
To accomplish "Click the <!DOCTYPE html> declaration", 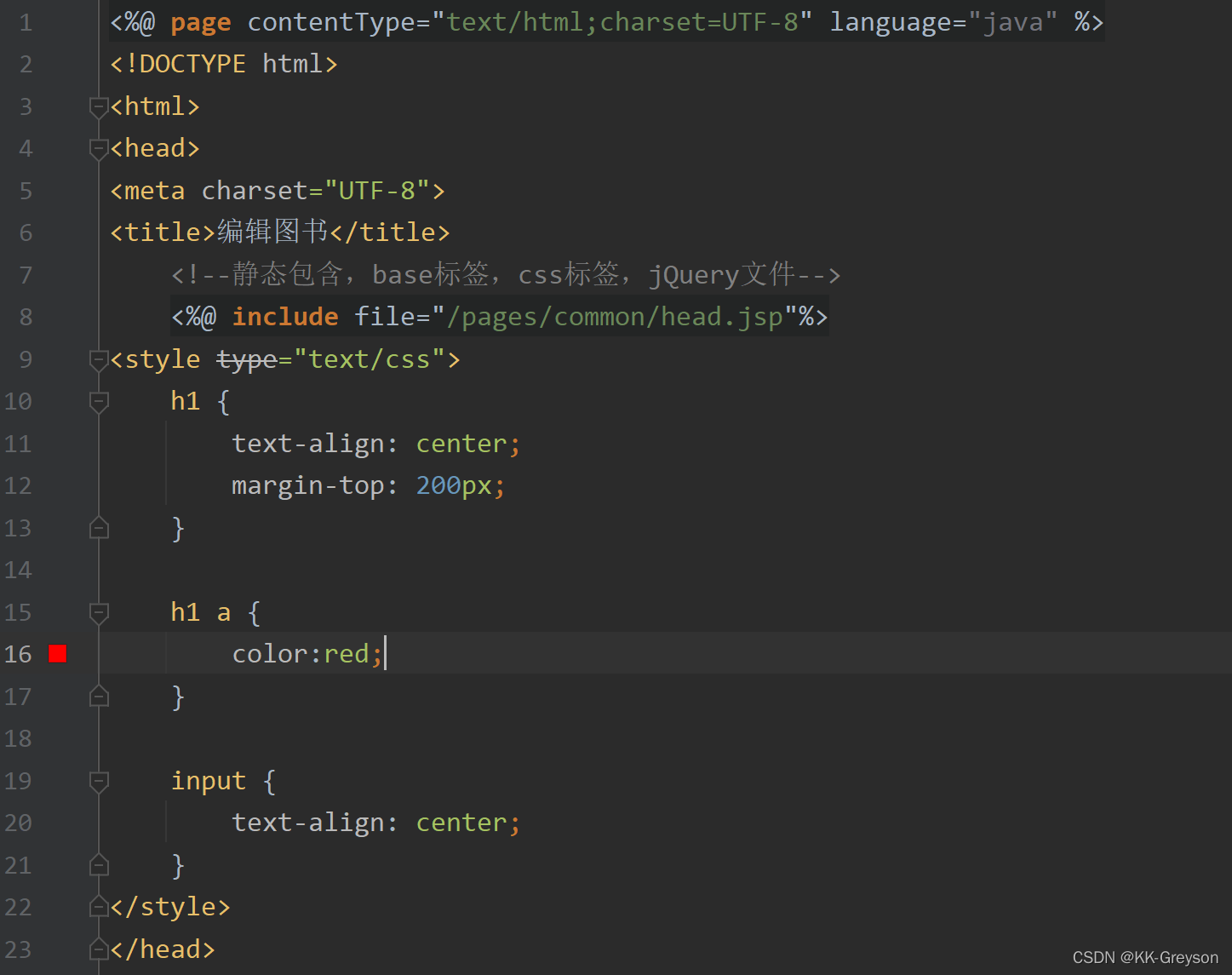I will (x=224, y=64).
